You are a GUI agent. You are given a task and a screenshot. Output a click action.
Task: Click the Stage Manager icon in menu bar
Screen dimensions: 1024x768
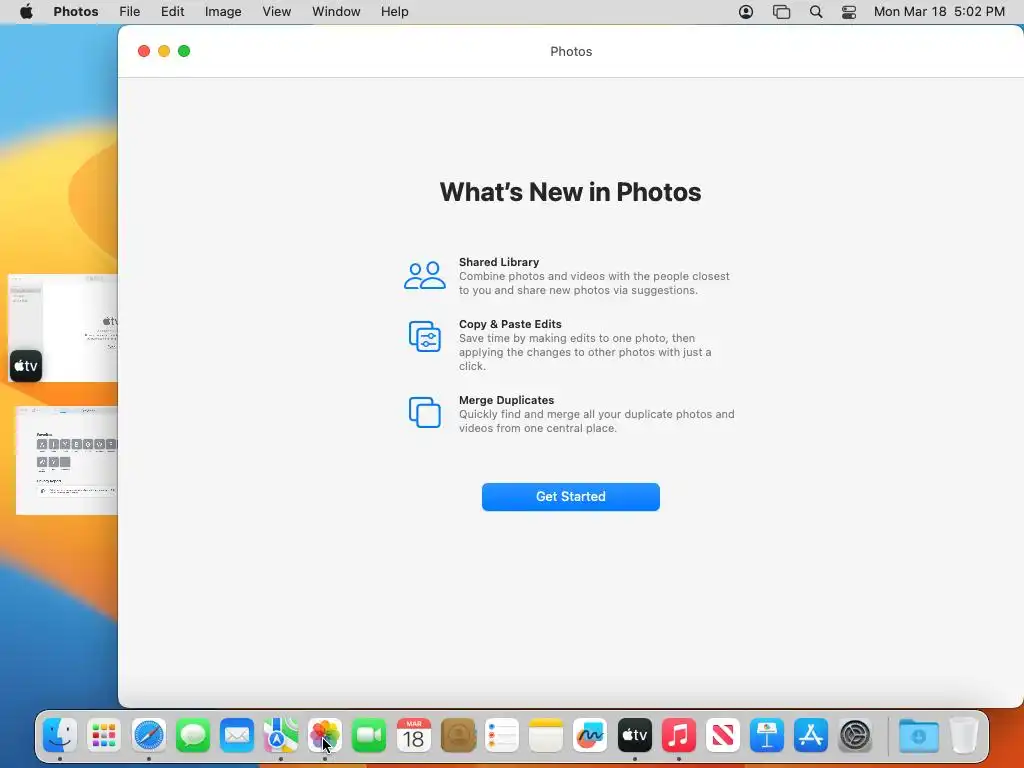pyautogui.click(x=781, y=12)
